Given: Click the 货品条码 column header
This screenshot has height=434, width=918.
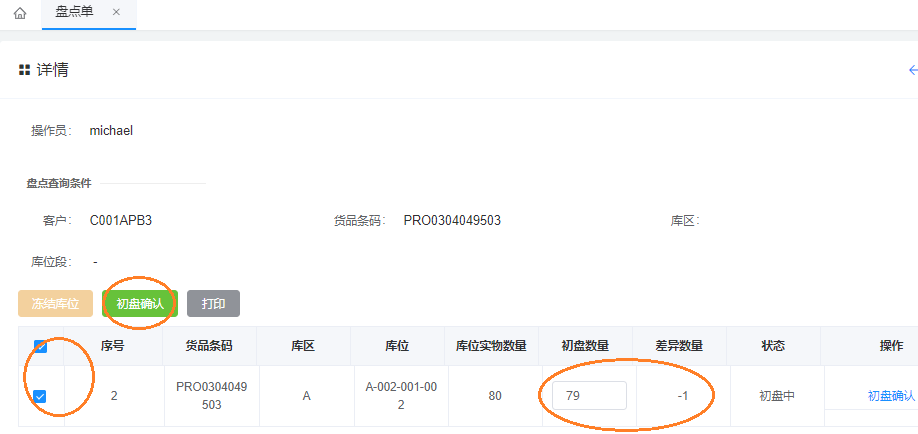Looking at the screenshot, I should coord(209,346).
